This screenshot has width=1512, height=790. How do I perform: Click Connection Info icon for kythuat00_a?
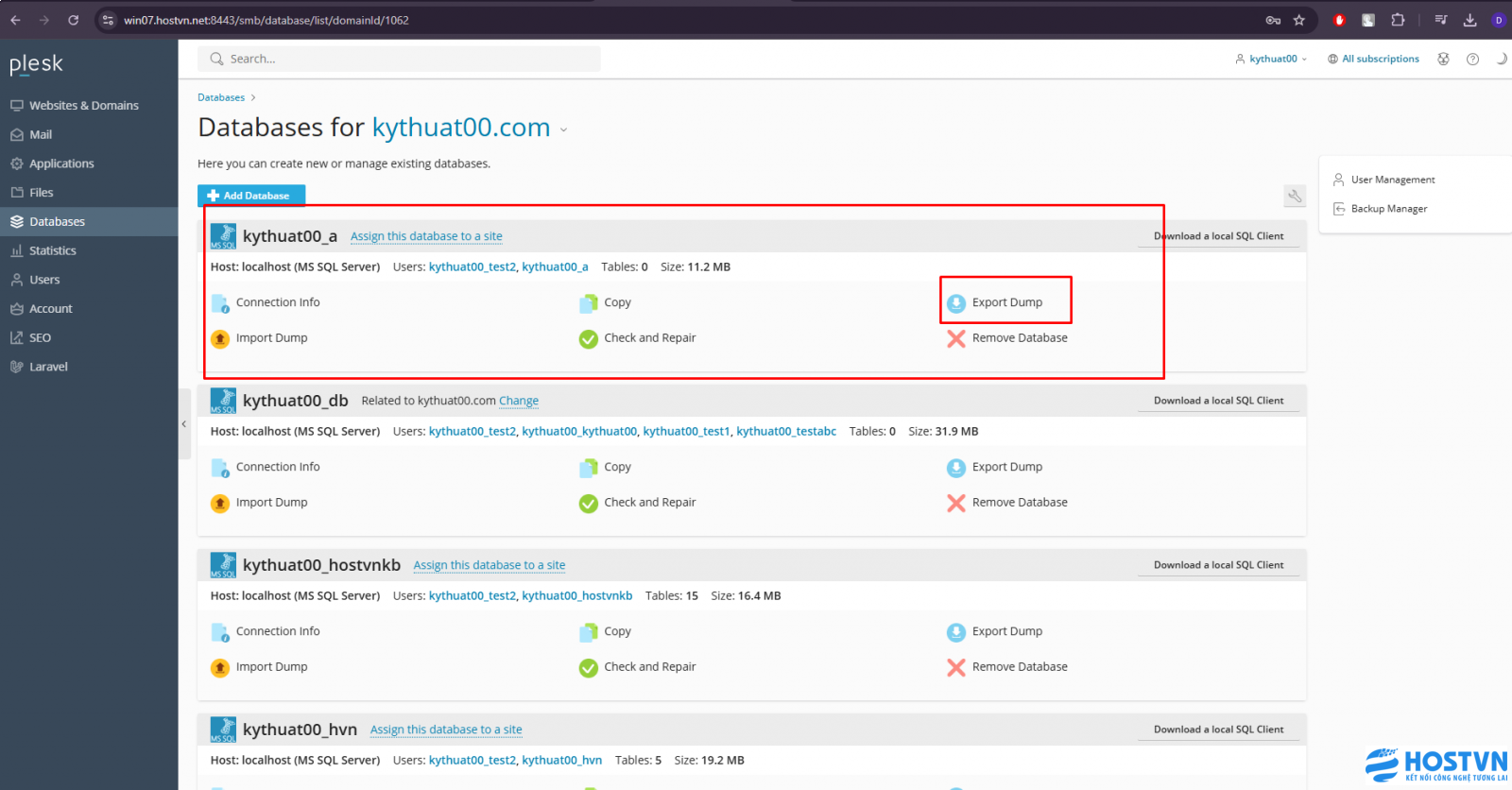[x=220, y=303]
